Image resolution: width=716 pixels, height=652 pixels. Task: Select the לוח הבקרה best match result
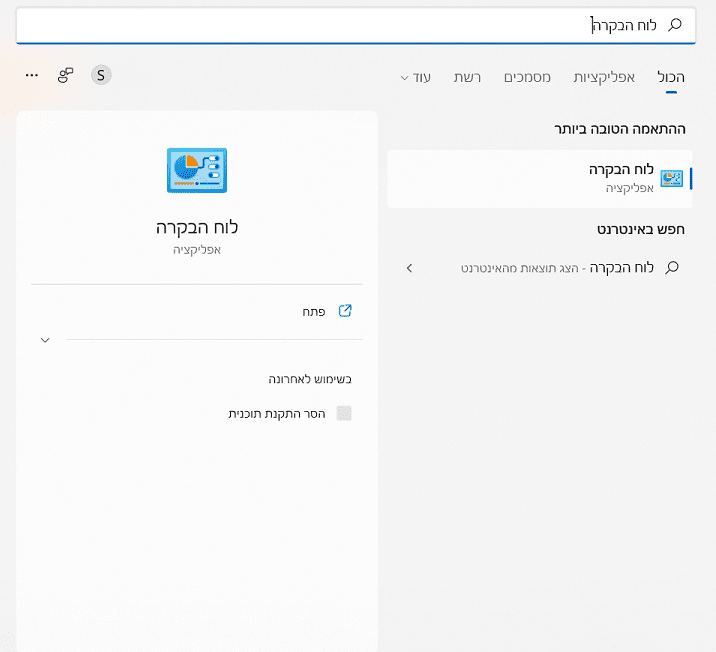click(x=540, y=179)
